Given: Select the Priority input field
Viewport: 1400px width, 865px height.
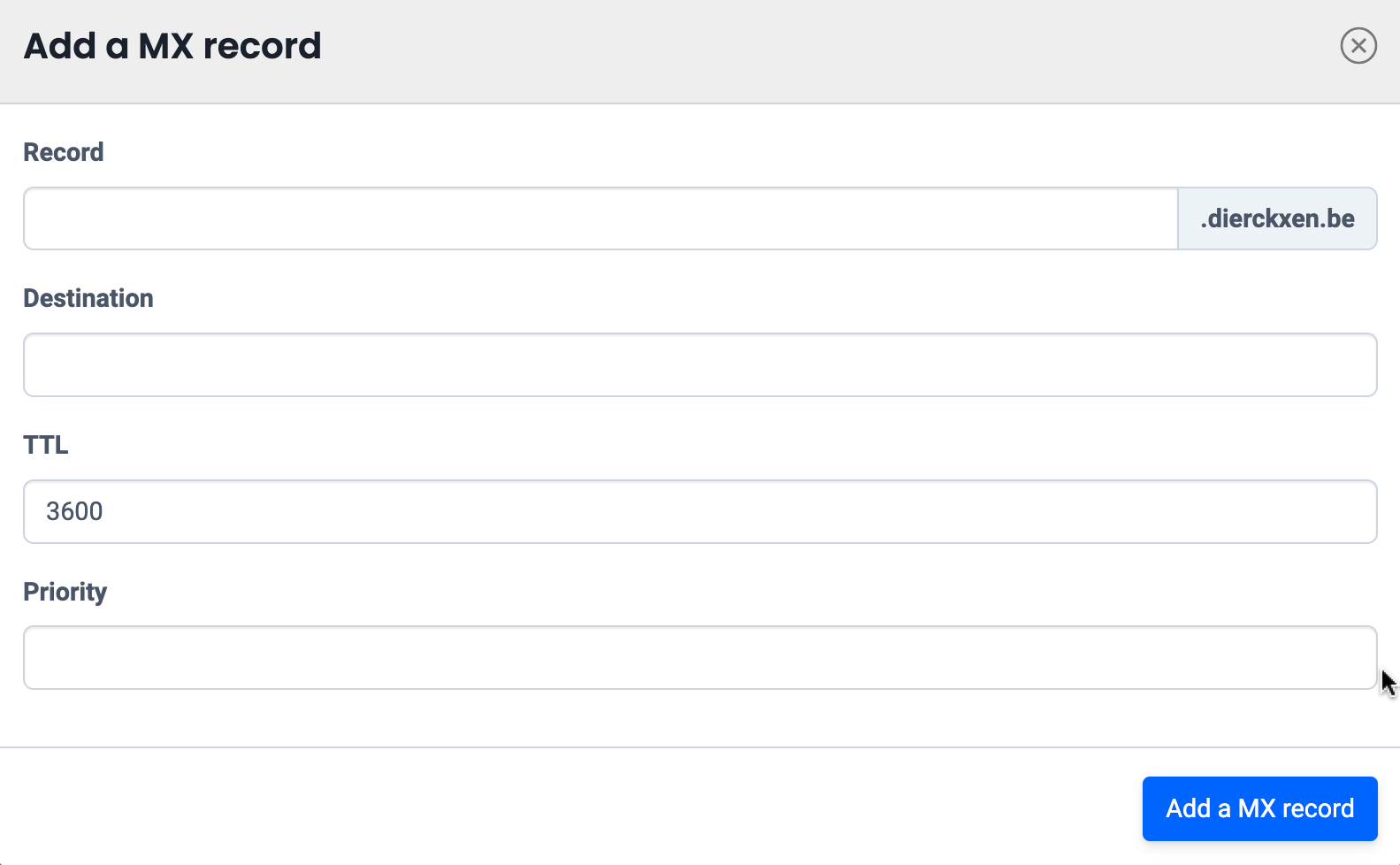Looking at the screenshot, I should click(x=700, y=657).
